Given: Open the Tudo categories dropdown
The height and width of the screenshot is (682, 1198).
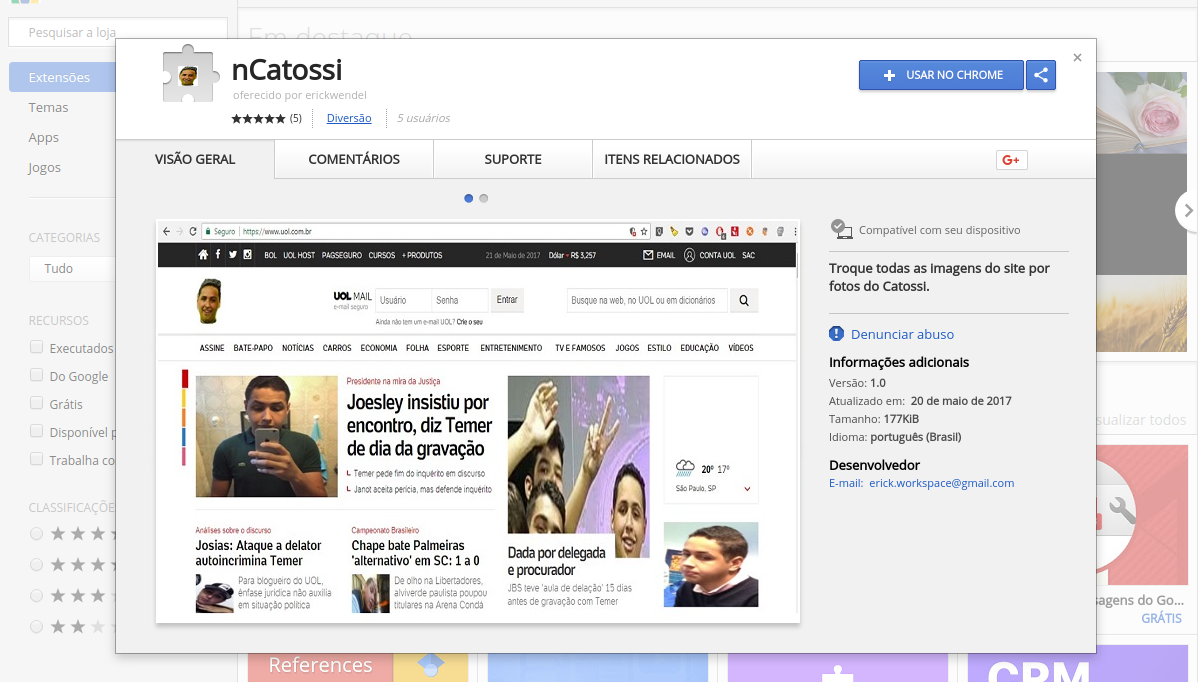Looking at the screenshot, I should 73,268.
